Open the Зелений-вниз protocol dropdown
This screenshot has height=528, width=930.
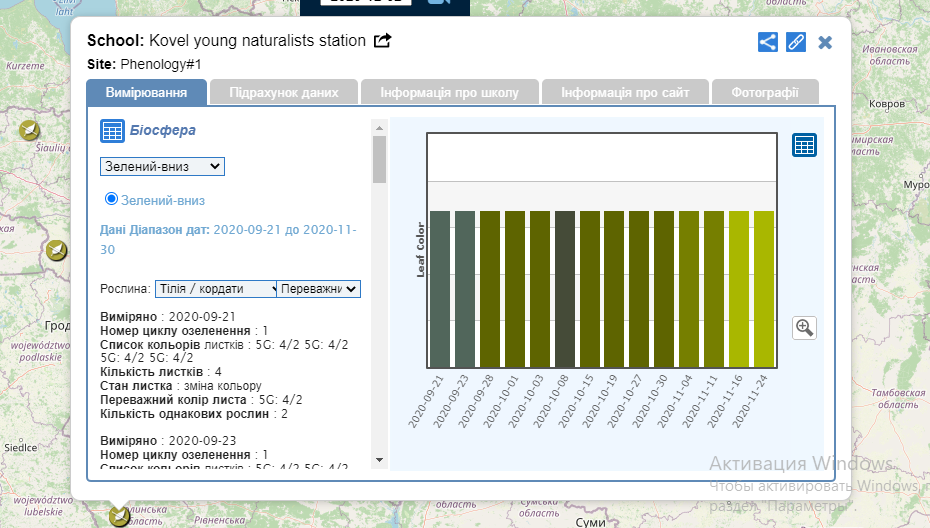[162, 166]
